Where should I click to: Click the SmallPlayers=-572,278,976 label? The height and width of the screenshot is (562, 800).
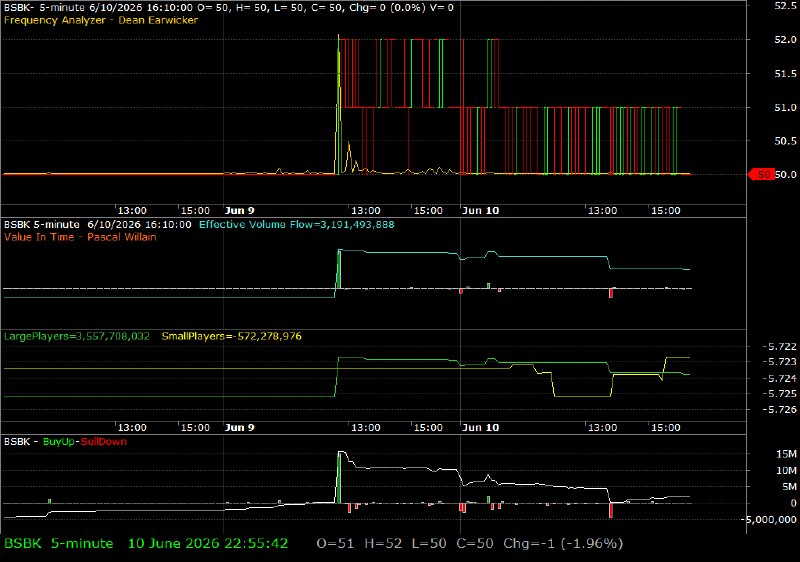(x=232, y=336)
